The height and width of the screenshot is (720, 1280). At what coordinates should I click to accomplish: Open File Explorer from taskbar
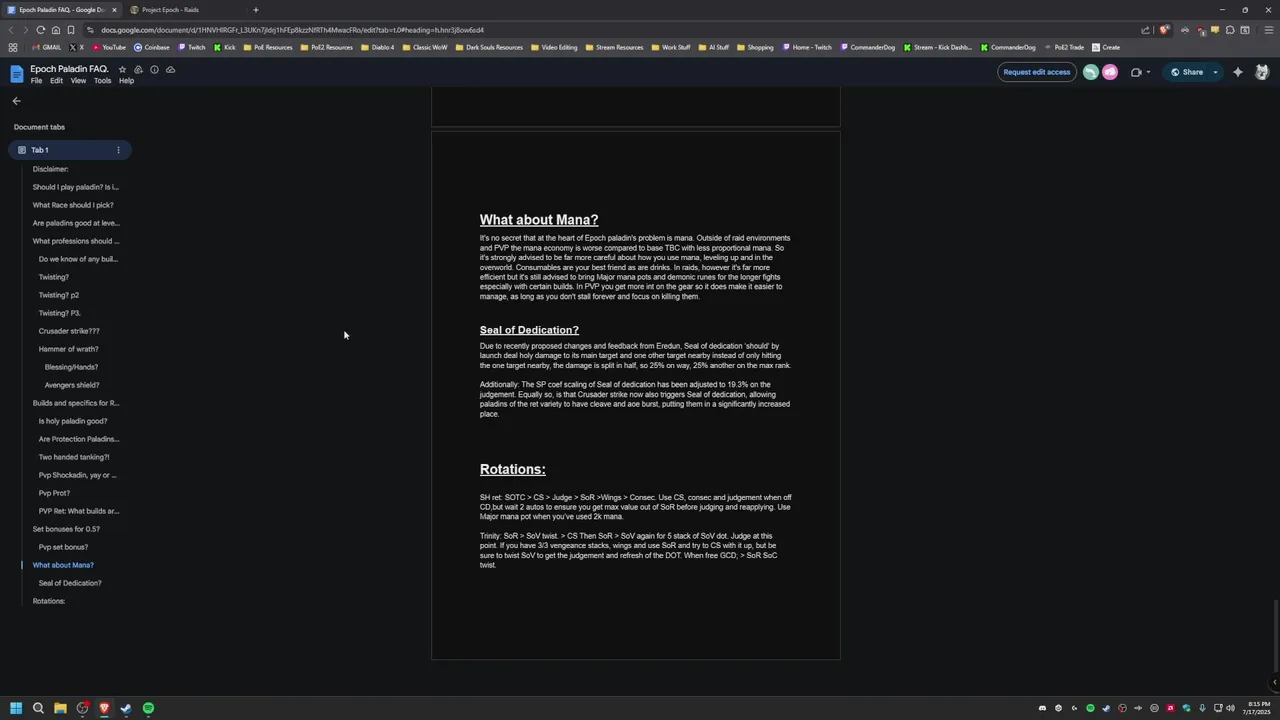point(60,708)
